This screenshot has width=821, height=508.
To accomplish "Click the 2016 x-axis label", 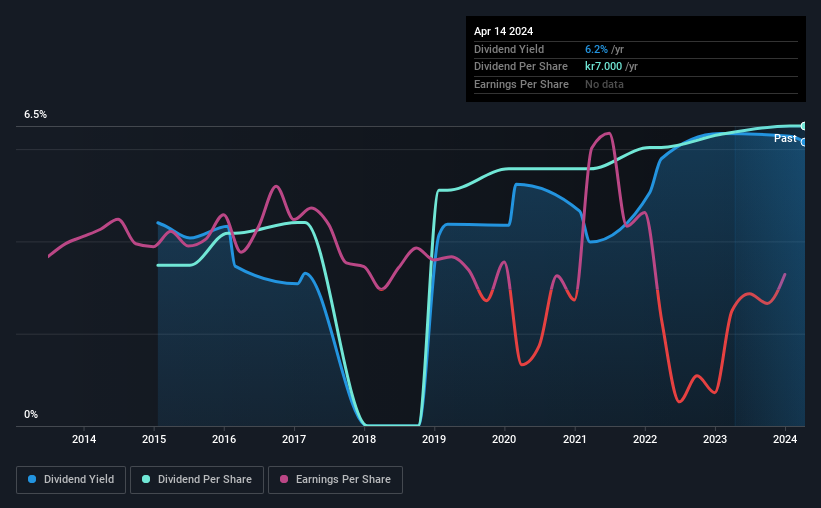I will 224,439.
